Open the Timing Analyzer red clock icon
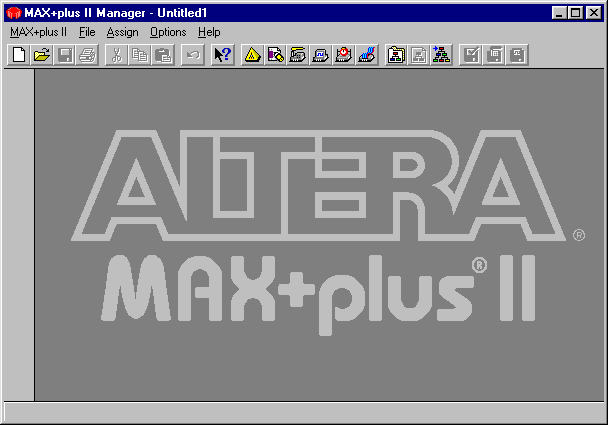 pyautogui.click(x=344, y=55)
